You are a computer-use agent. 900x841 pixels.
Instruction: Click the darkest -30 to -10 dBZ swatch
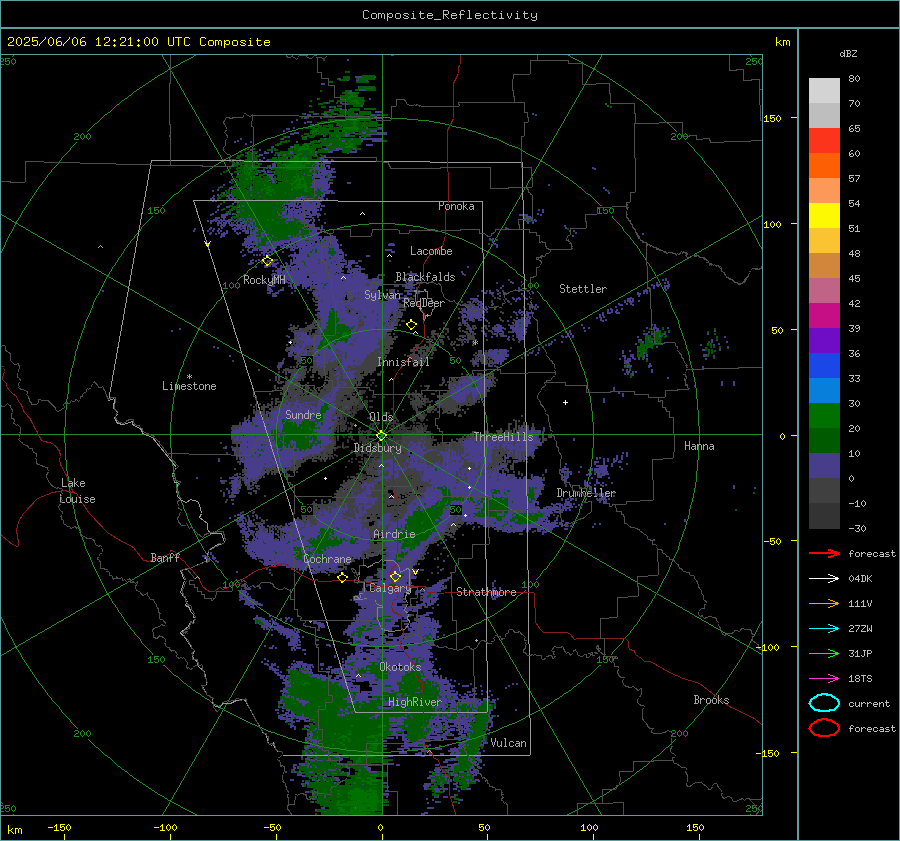824,516
